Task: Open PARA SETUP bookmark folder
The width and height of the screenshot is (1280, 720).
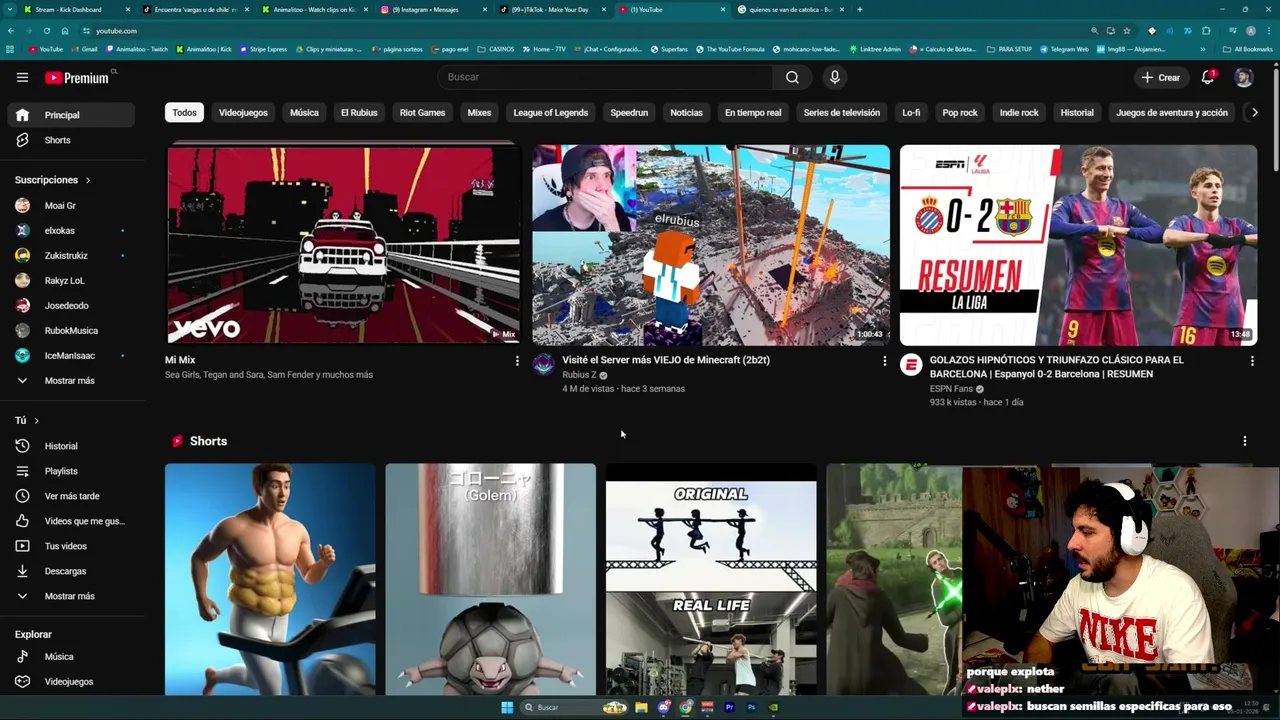Action: click(x=1009, y=49)
